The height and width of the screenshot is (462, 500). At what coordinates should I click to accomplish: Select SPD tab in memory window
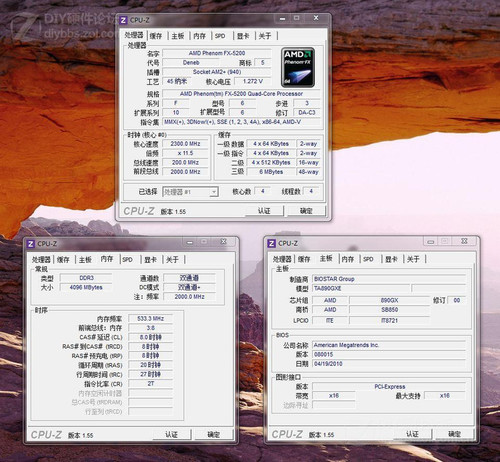127,260
